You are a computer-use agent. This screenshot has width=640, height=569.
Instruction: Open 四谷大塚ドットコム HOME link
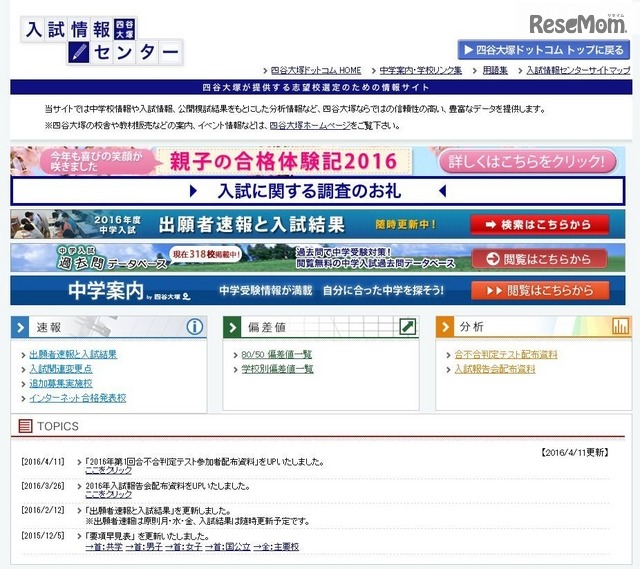coord(316,70)
